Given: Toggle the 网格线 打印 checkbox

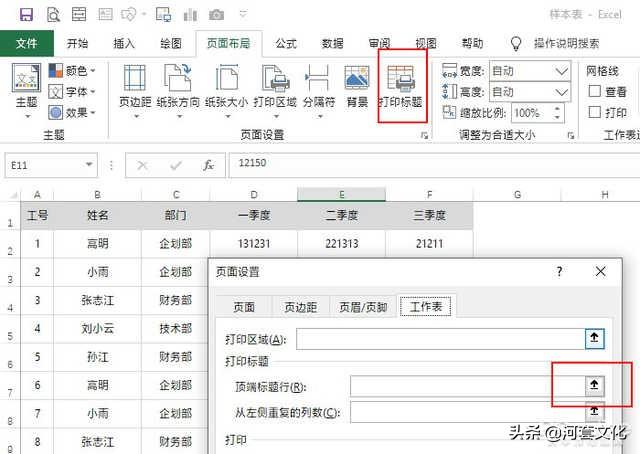Looking at the screenshot, I should [x=595, y=112].
